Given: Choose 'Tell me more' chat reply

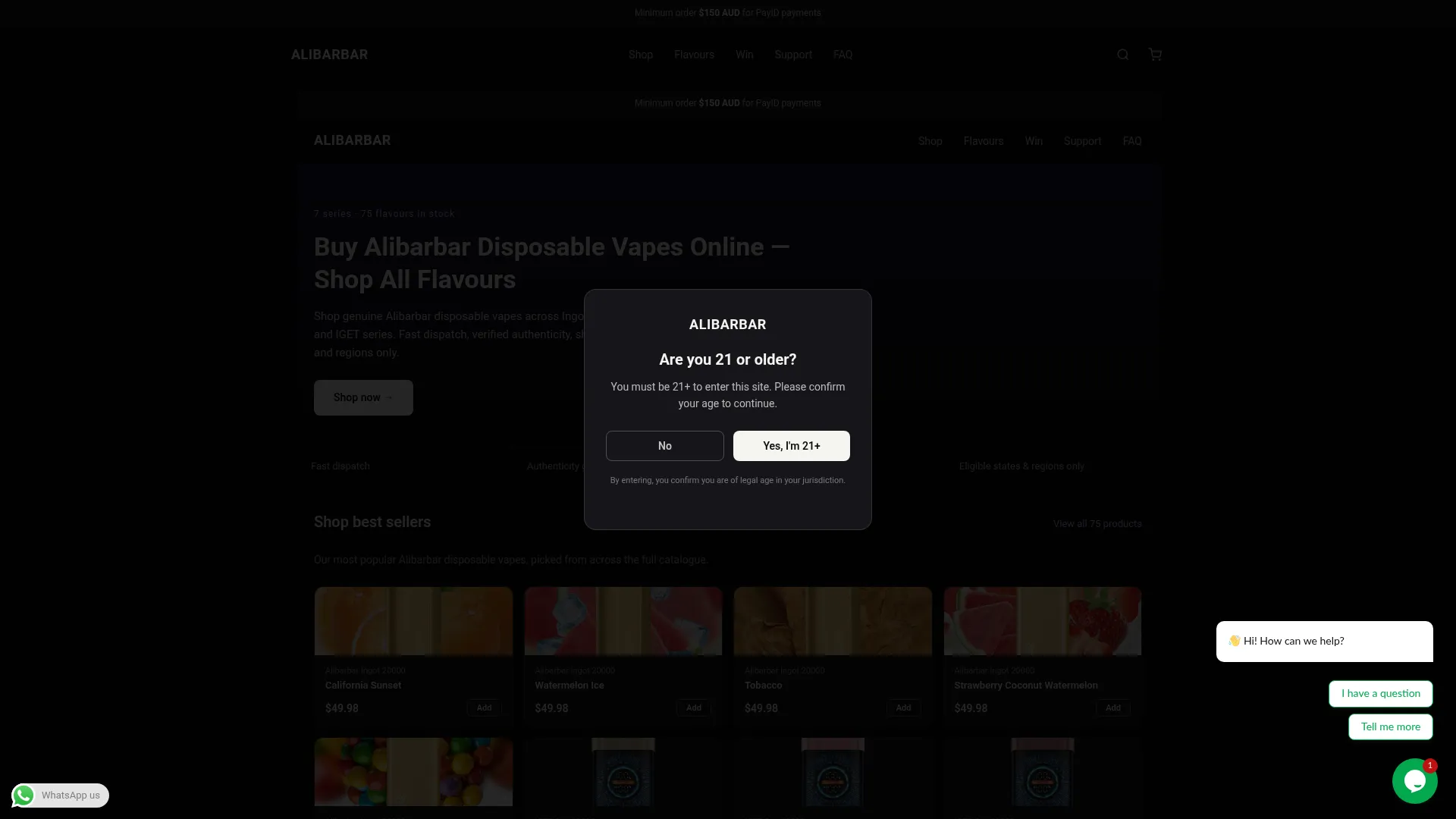Looking at the screenshot, I should pyautogui.click(x=1391, y=726).
